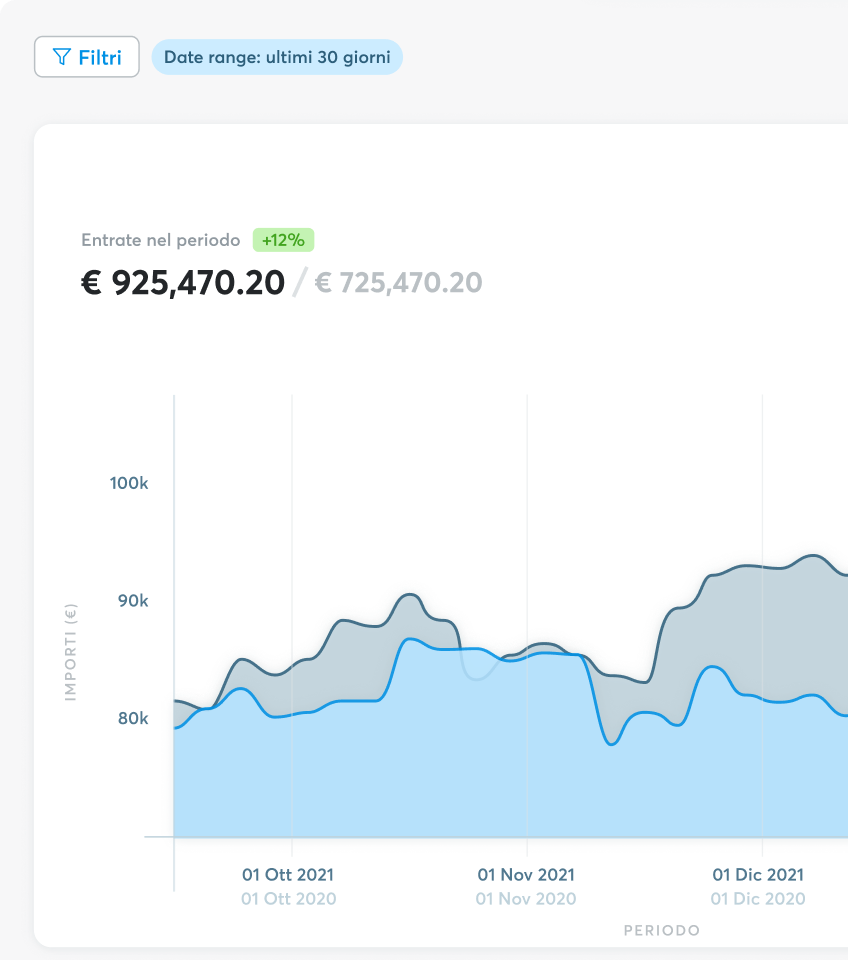This screenshot has height=960, width=848.
Task: Click the 01 Dic 2020 comparison label
Action: tap(758, 898)
